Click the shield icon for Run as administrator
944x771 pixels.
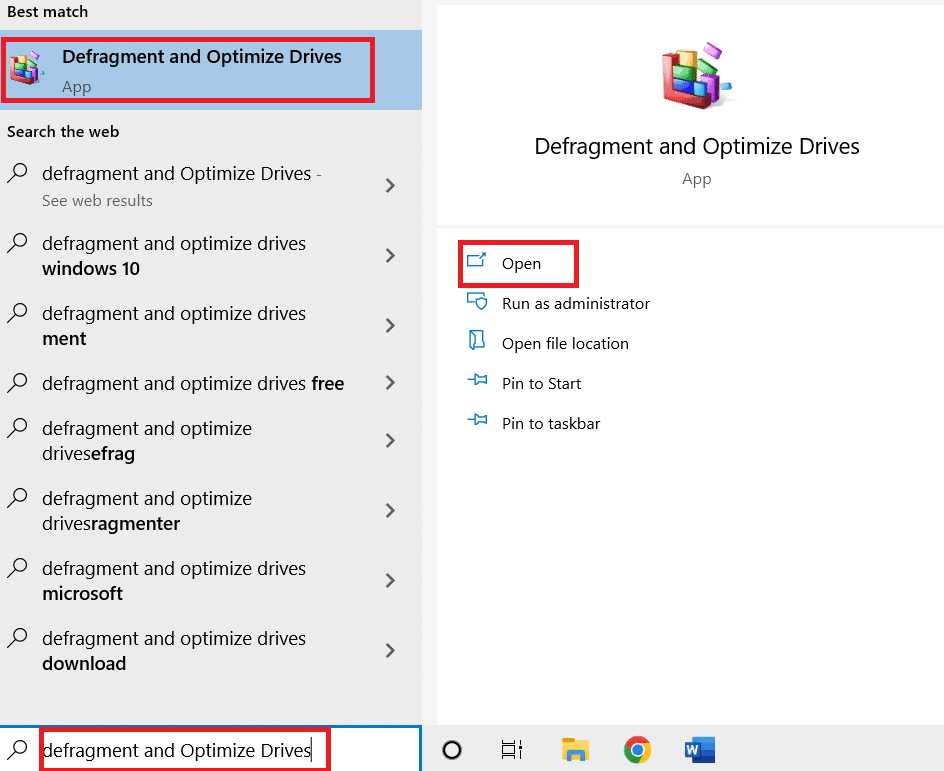tap(478, 303)
